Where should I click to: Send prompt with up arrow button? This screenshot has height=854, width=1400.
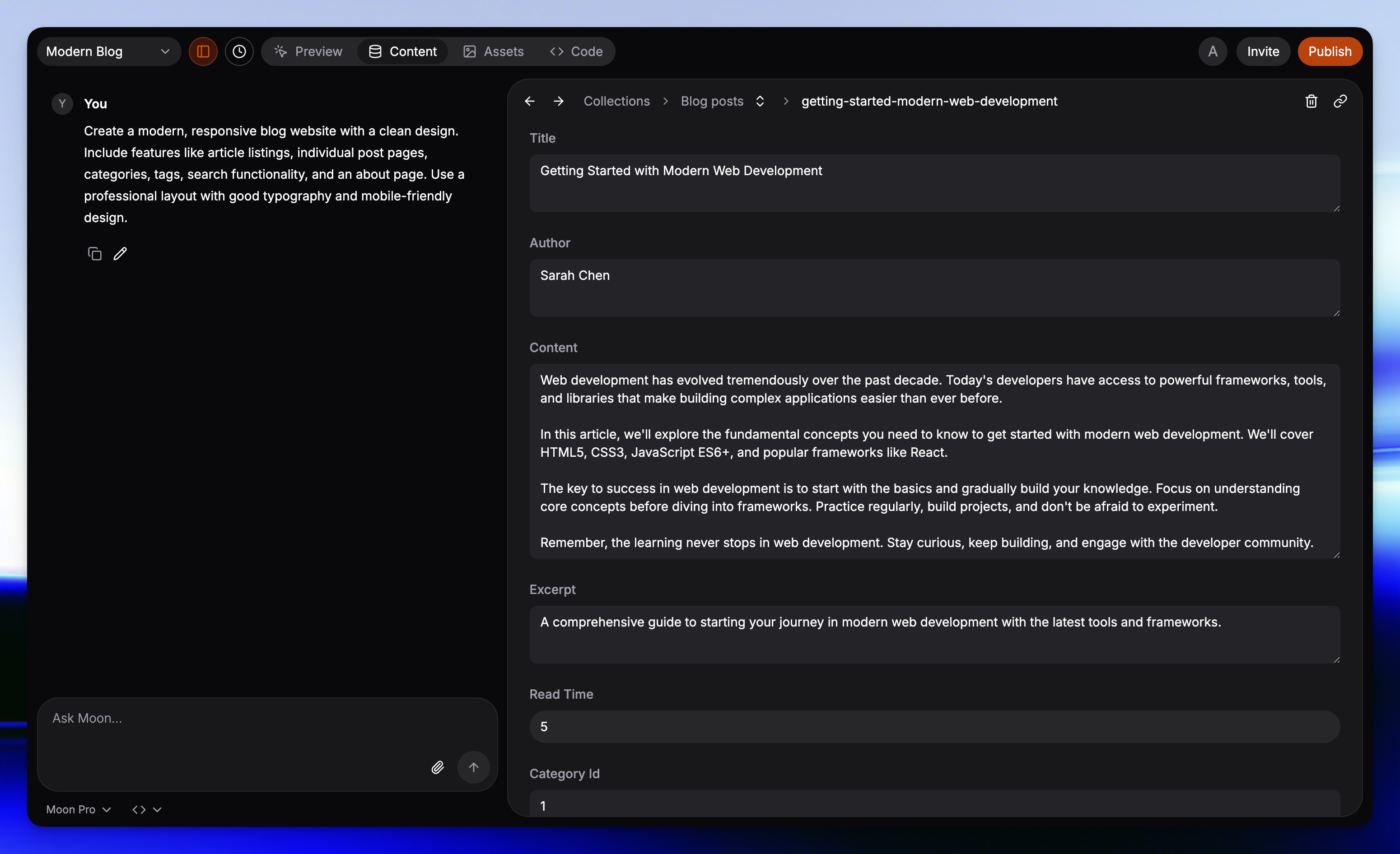473,767
